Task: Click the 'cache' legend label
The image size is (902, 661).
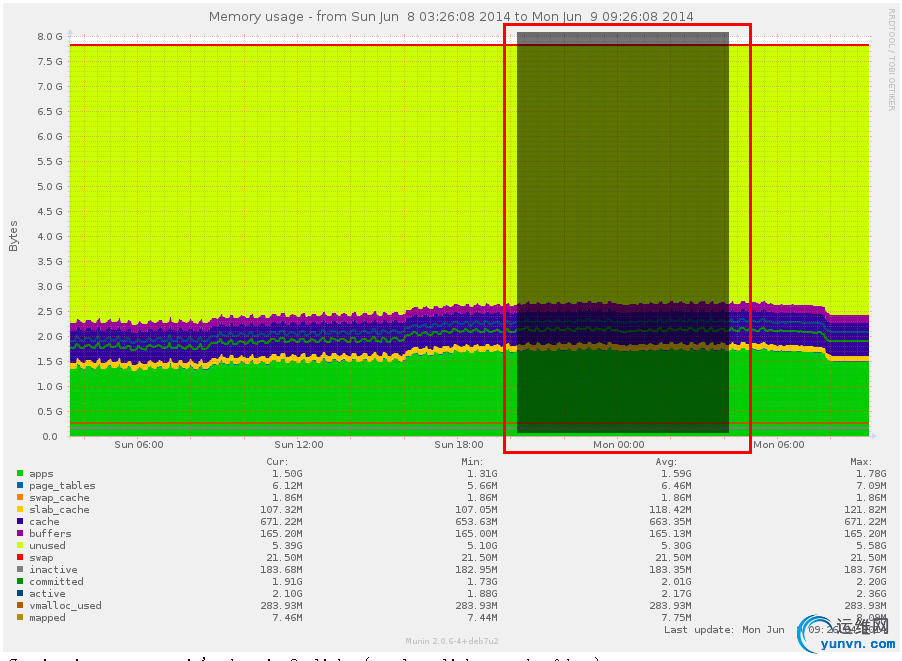Action: [x=44, y=522]
